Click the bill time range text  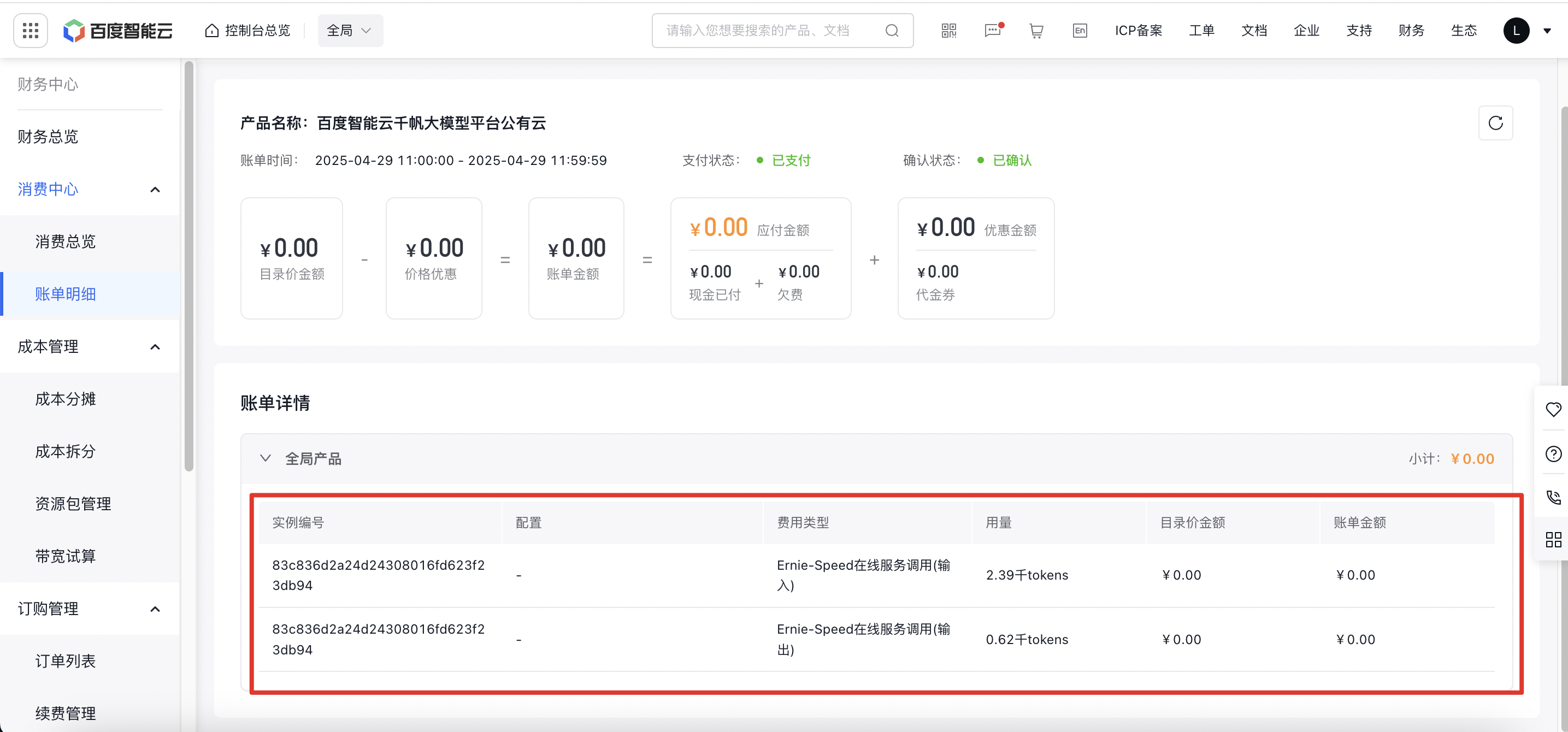[461, 160]
